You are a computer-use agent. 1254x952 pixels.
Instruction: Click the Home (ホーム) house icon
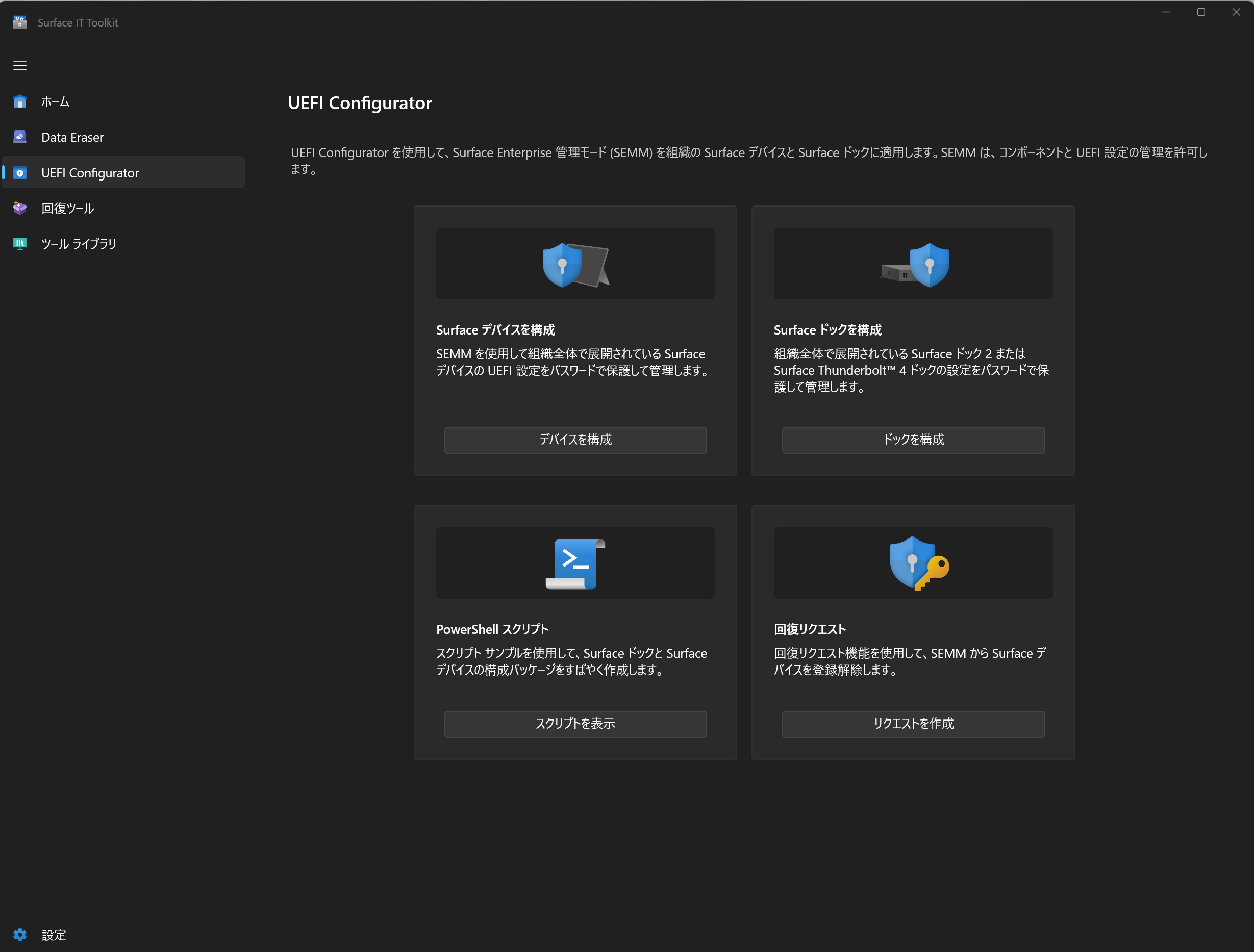coord(20,101)
